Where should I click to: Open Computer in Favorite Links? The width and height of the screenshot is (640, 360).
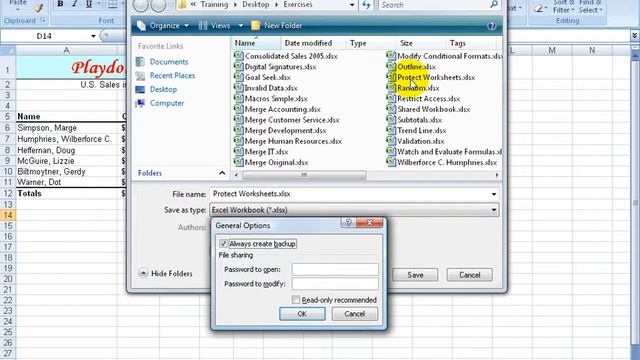click(x=167, y=103)
